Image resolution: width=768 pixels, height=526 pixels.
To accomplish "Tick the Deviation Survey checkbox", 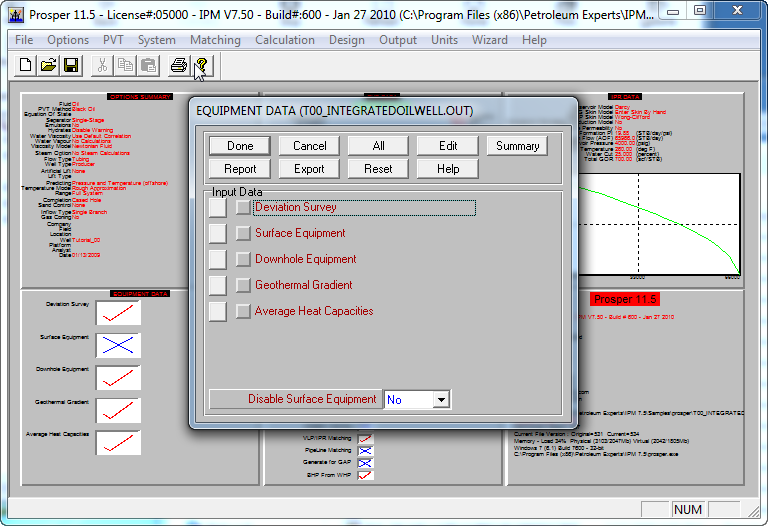I will pos(243,207).
